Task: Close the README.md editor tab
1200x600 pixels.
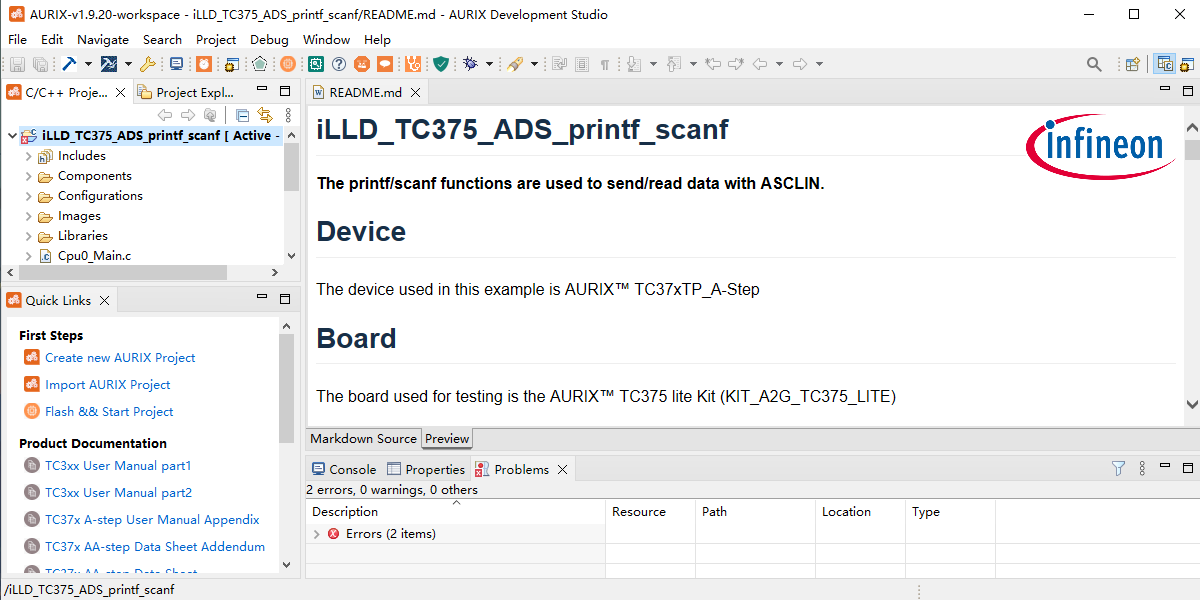Action: (x=415, y=92)
